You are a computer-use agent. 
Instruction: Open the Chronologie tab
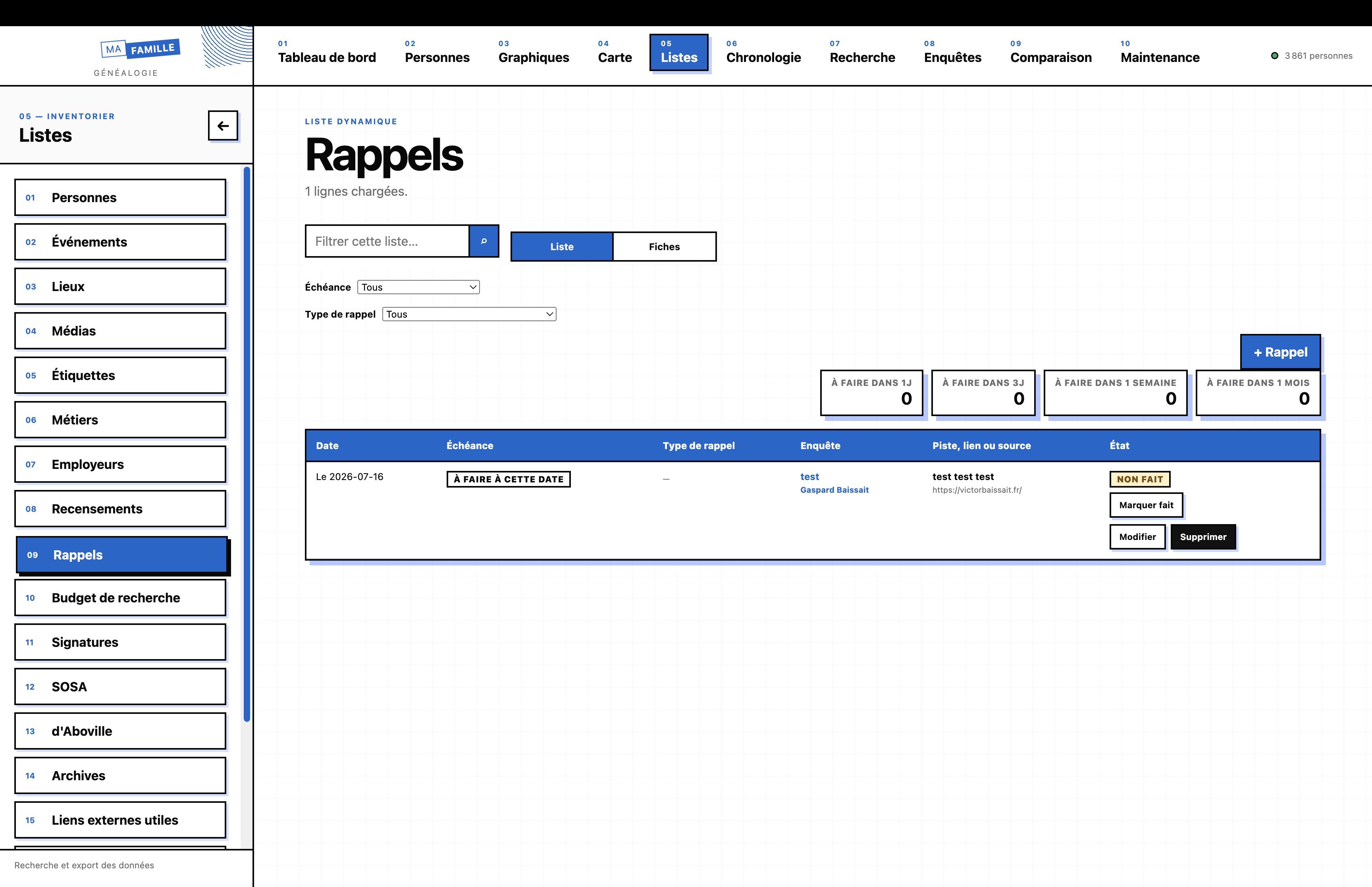(x=763, y=52)
